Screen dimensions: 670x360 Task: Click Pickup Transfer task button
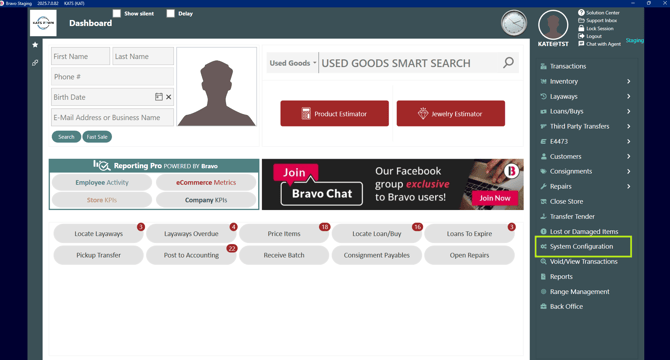point(98,255)
